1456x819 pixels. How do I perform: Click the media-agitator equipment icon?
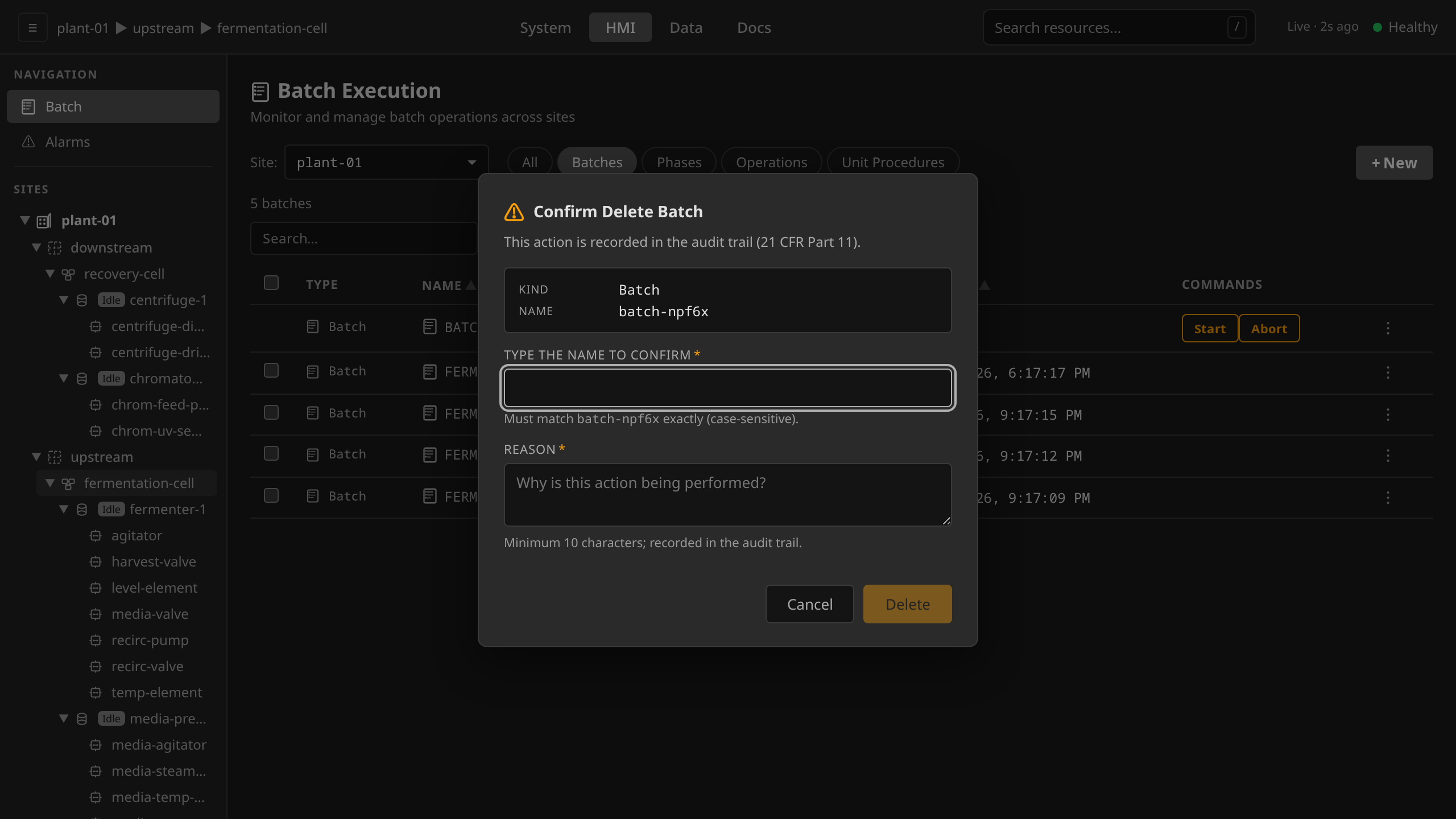96,745
